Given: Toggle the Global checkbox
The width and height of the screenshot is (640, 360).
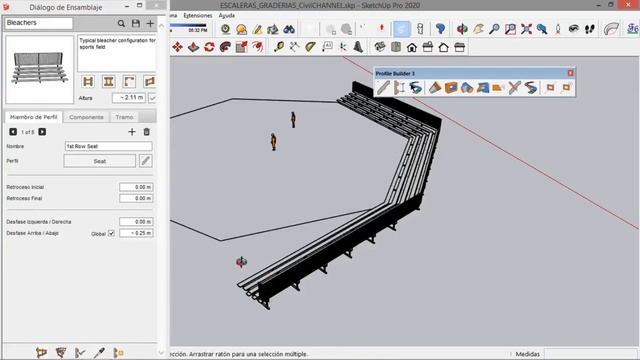Looking at the screenshot, I should coord(111,233).
